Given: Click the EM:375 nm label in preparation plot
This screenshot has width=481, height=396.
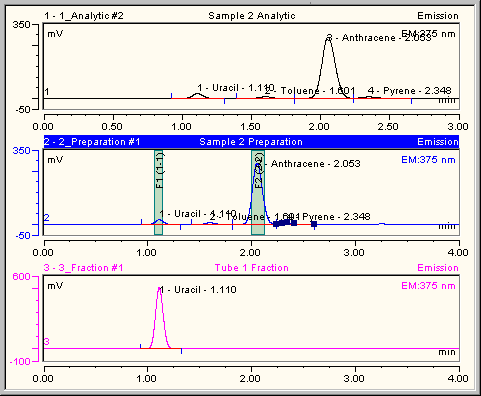Looking at the screenshot, I should (428, 160).
